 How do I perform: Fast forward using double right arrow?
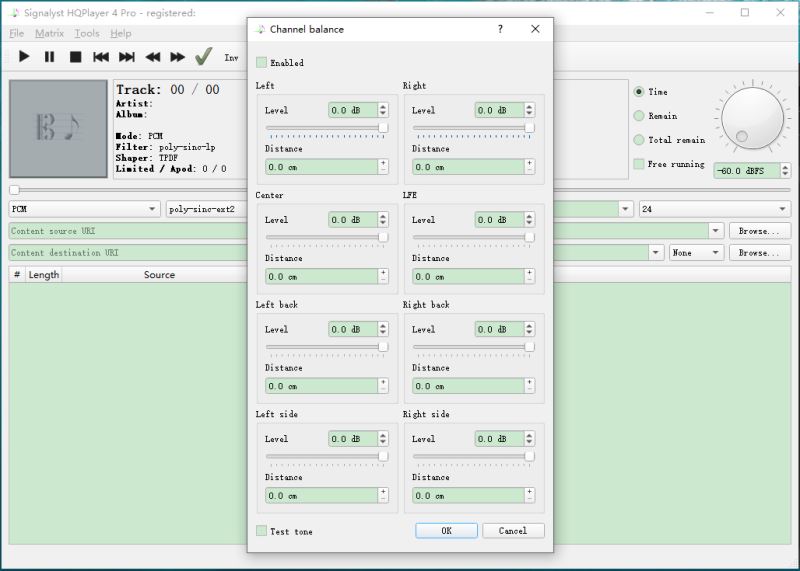(x=178, y=57)
